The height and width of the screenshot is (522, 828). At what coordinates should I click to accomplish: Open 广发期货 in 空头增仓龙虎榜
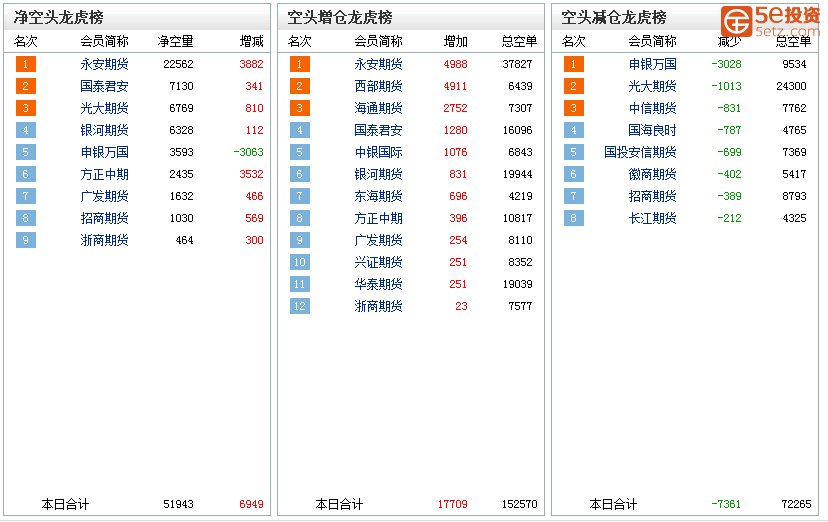(x=378, y=240)
